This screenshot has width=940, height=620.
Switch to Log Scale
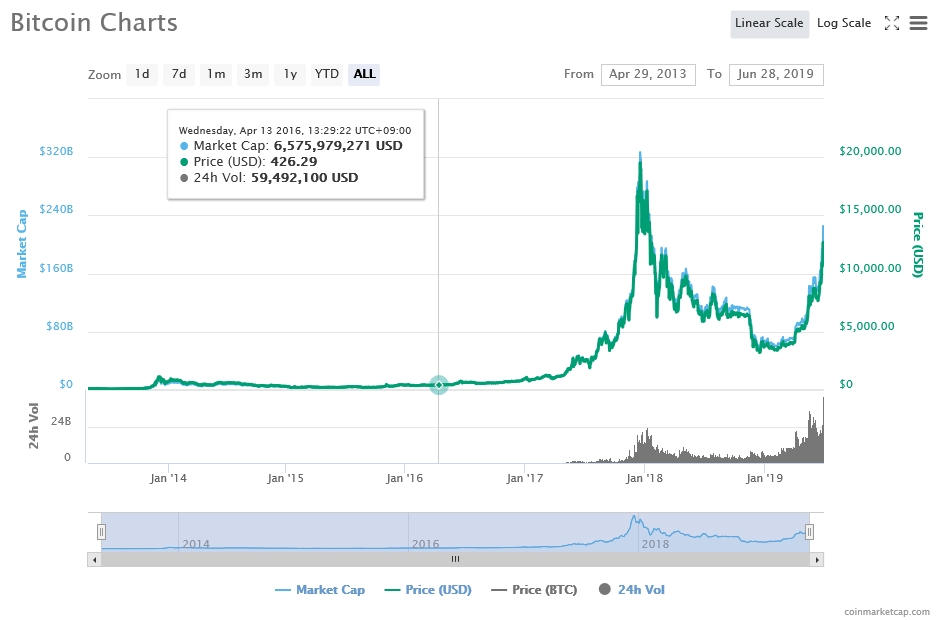tap(843, 23)
